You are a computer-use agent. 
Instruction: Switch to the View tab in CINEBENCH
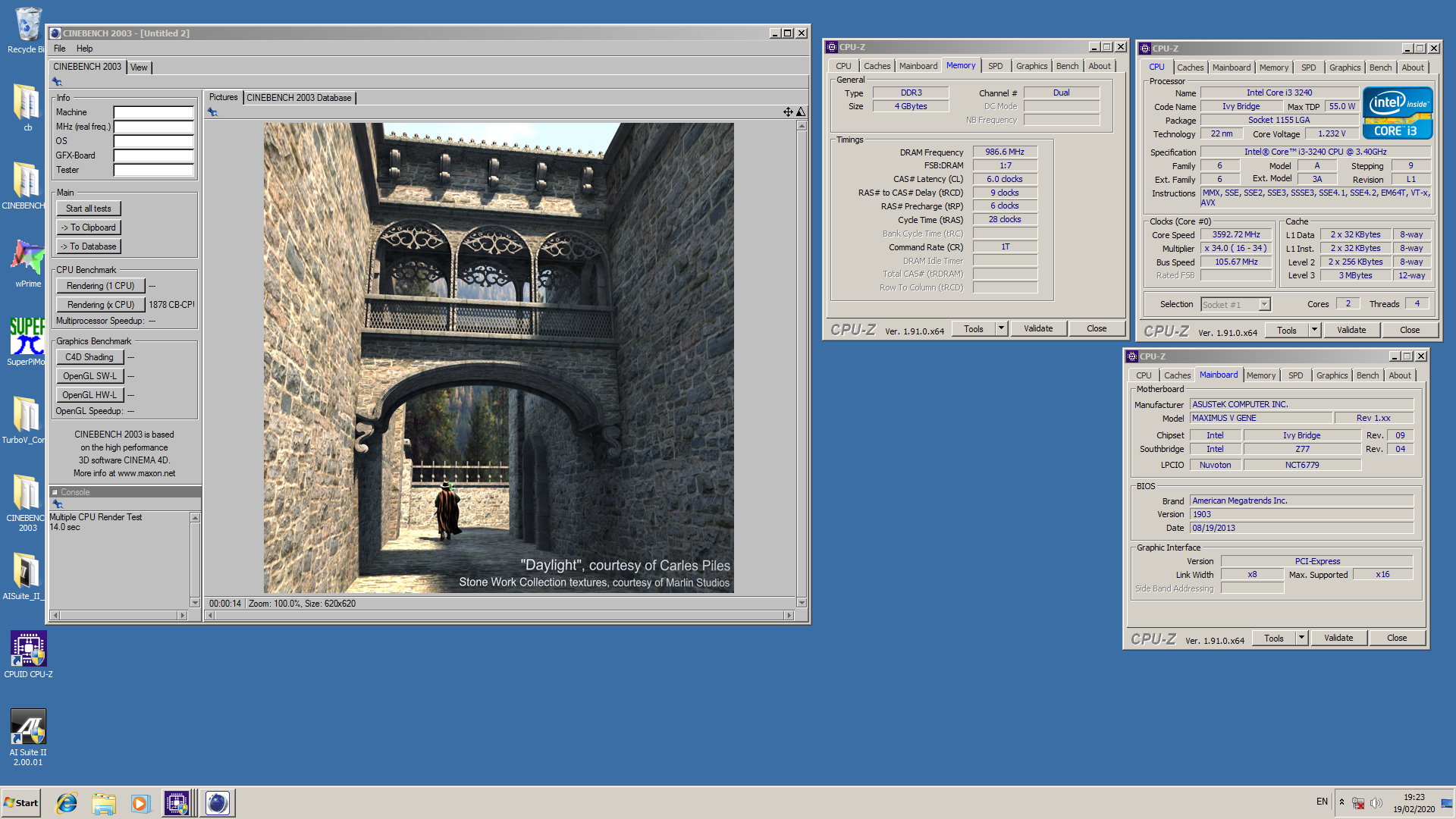(139, 67)
